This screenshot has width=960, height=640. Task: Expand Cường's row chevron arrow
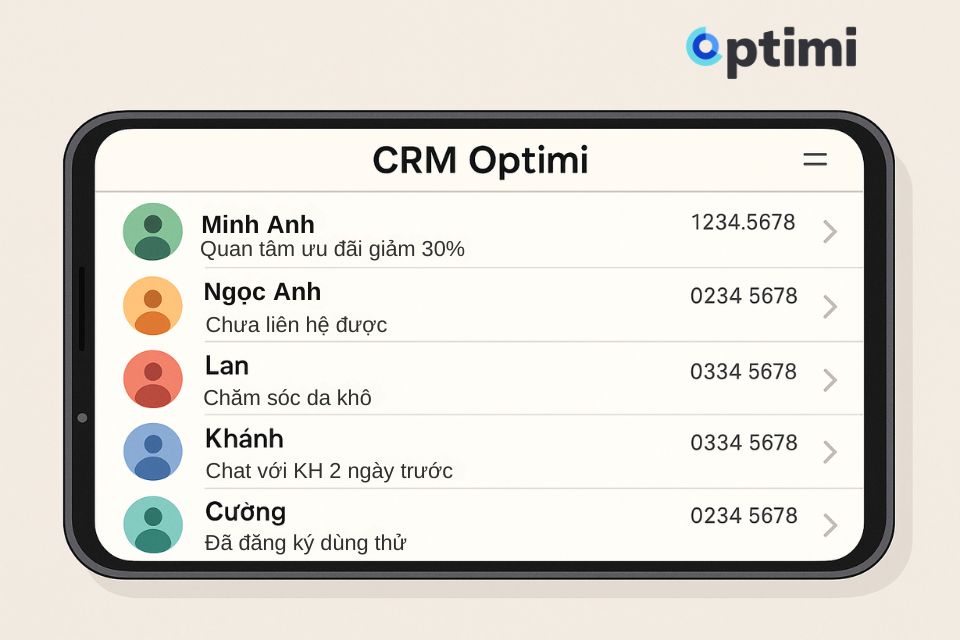click(830, 525)
